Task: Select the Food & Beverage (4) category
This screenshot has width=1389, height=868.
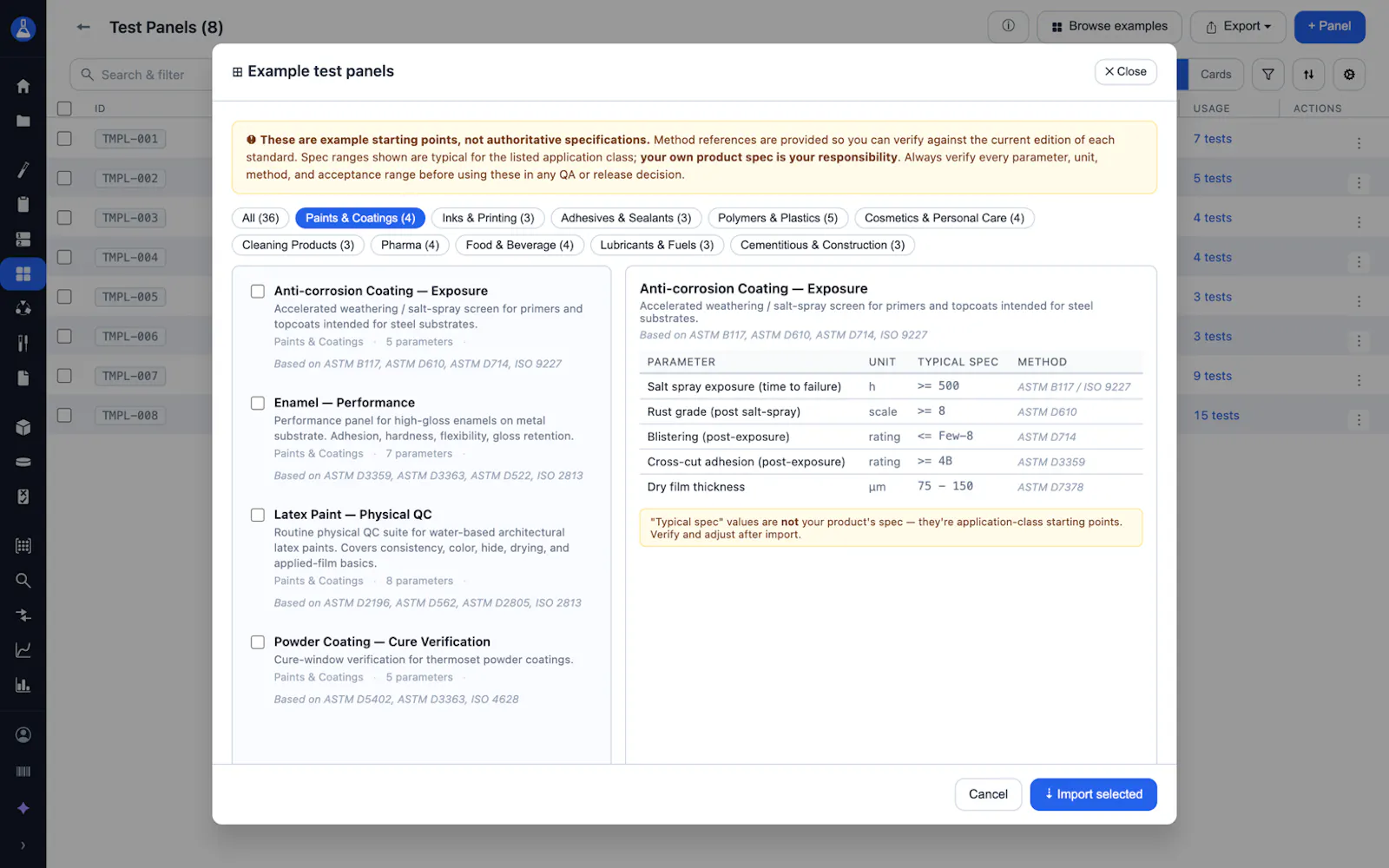Action: click(519, 245)
